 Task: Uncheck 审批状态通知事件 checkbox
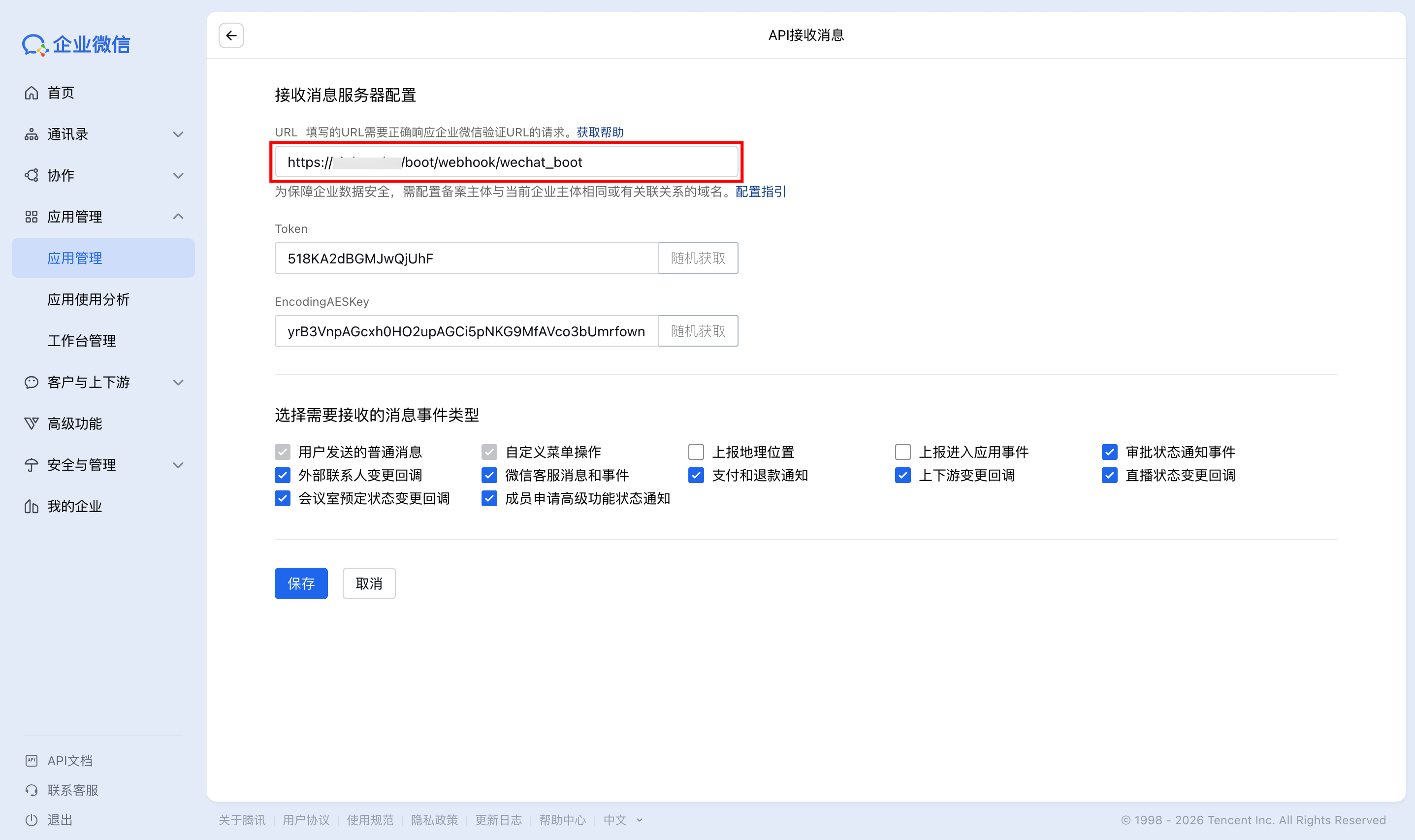pos(1109,452)
